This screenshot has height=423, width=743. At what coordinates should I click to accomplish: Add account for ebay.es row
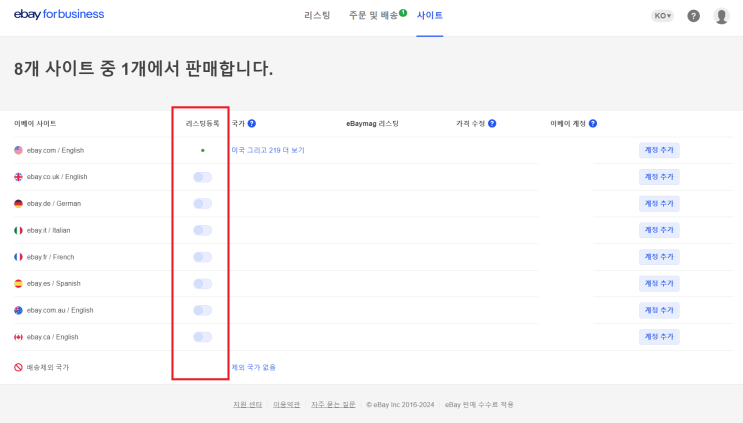(659, 283)
